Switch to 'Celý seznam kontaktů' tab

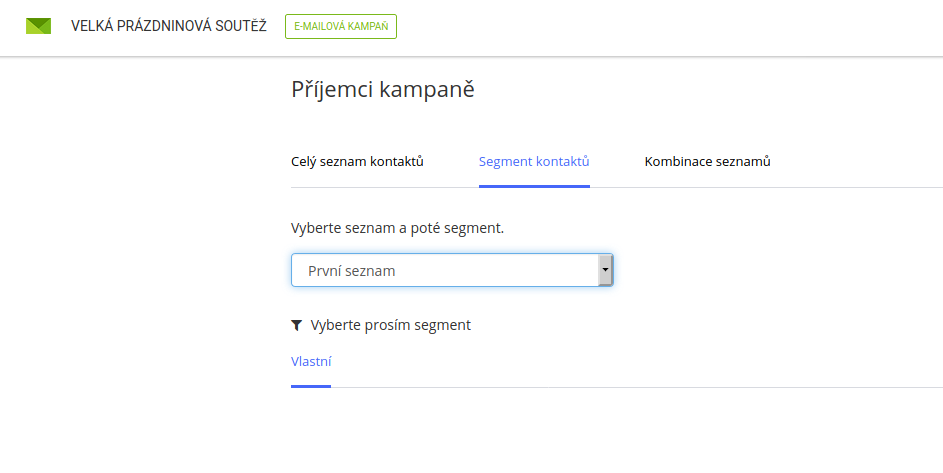pos(357,161)
